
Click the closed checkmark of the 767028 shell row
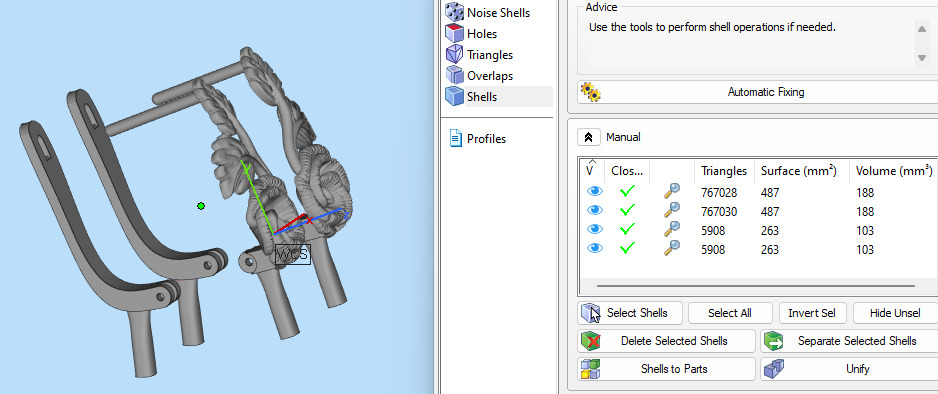pyautogui.click(x=627, y=192)
